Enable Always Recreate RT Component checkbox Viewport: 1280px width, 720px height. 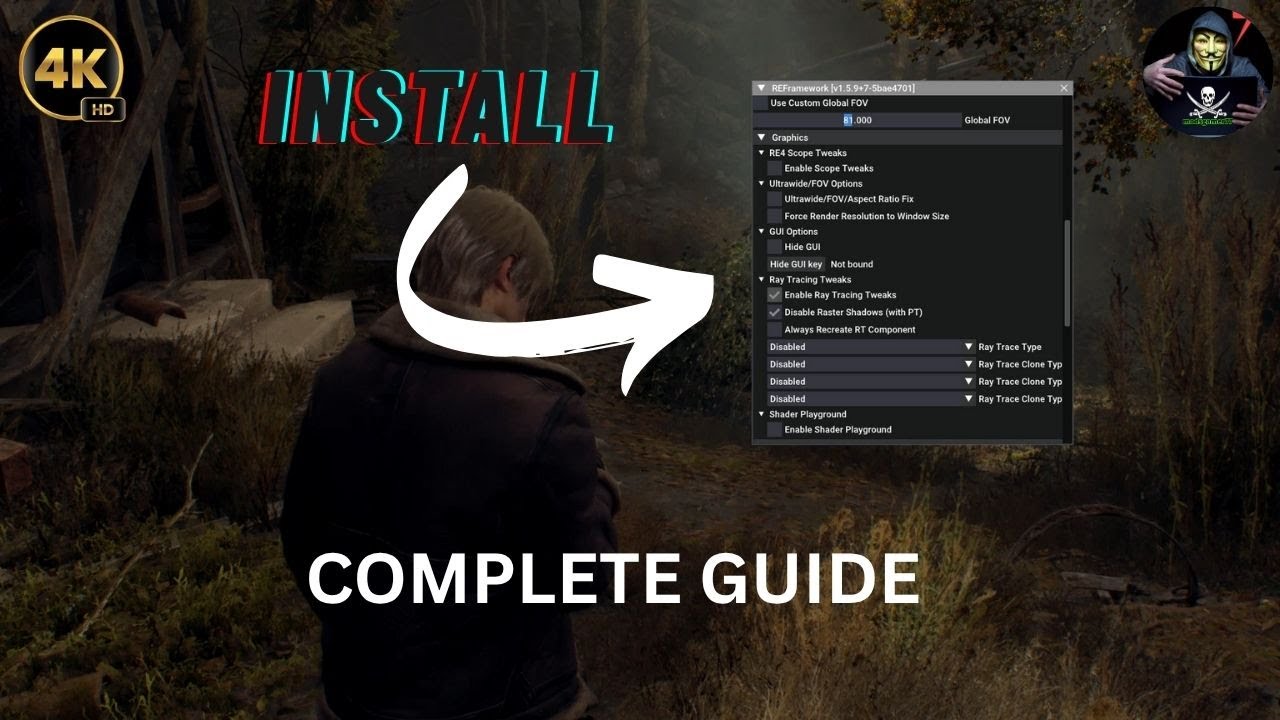coord(775,329)
